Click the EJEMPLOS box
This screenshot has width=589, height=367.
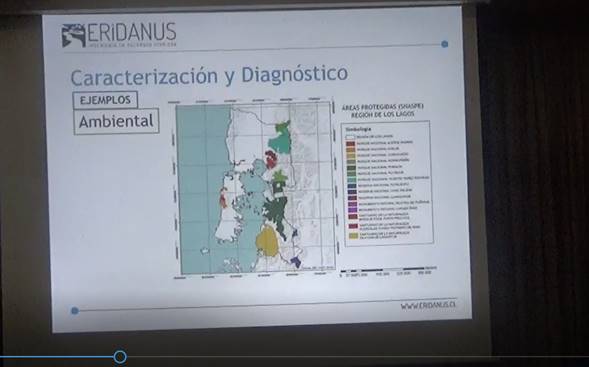106,100
